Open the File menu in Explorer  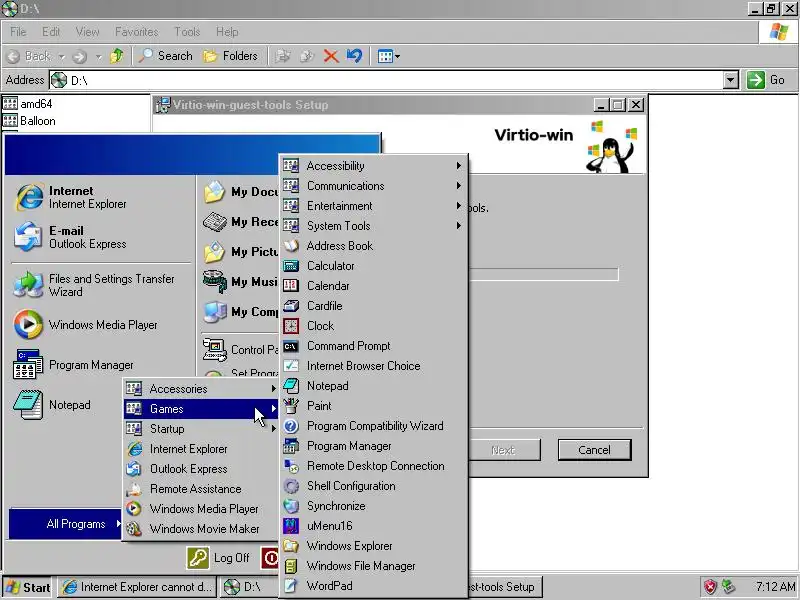[x=18, y=32]
